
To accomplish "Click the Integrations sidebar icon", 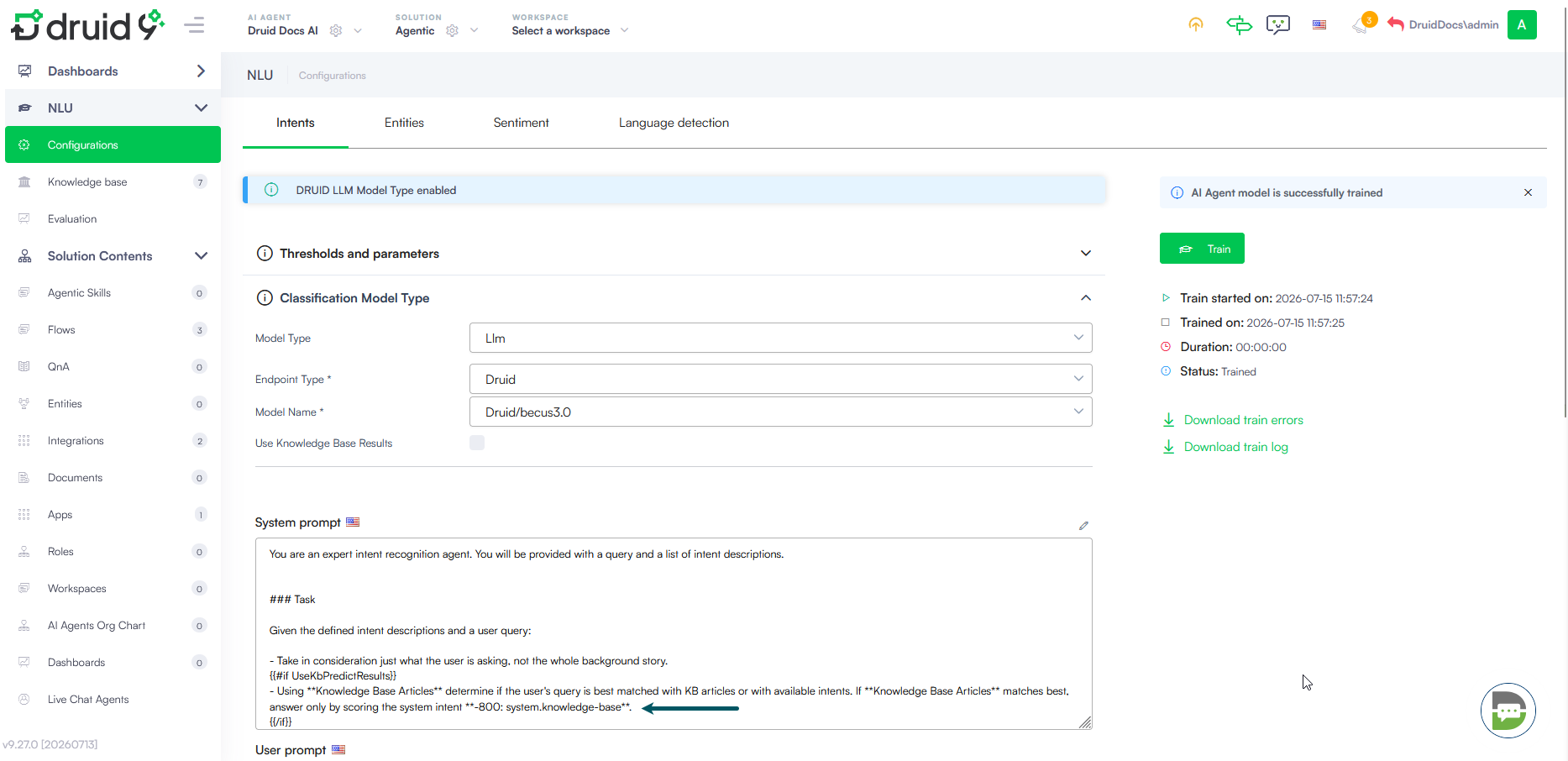I will pos(24,440).
